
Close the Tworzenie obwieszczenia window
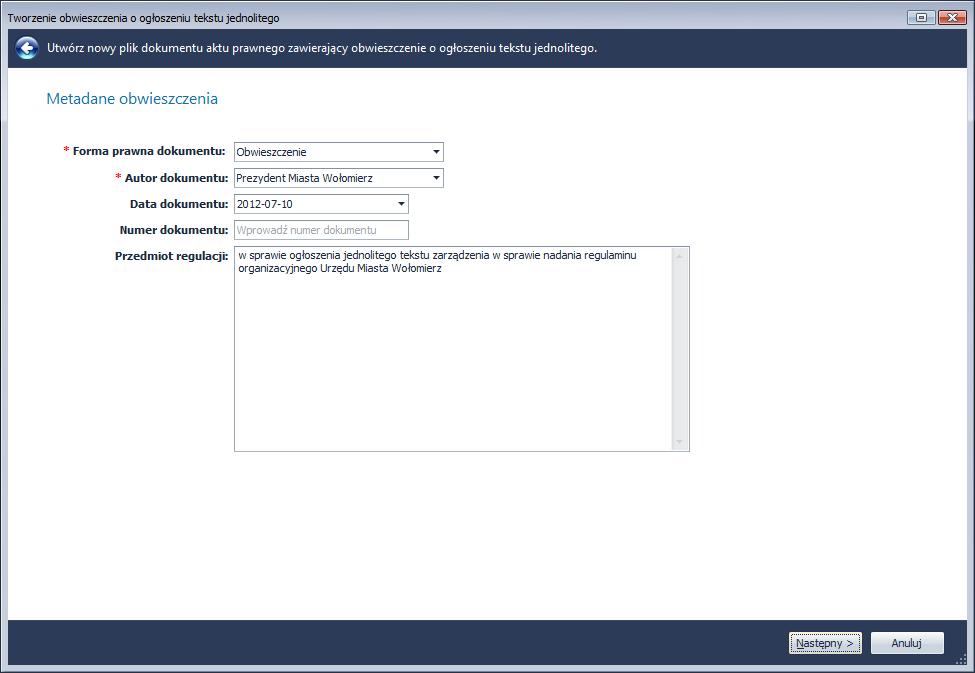(x=951, y=17)
